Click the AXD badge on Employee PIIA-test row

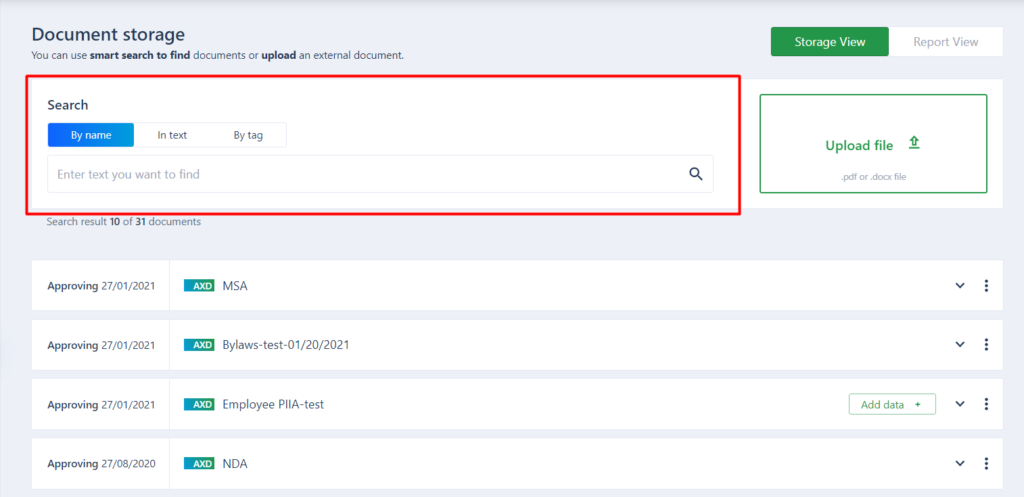point(199,404)
